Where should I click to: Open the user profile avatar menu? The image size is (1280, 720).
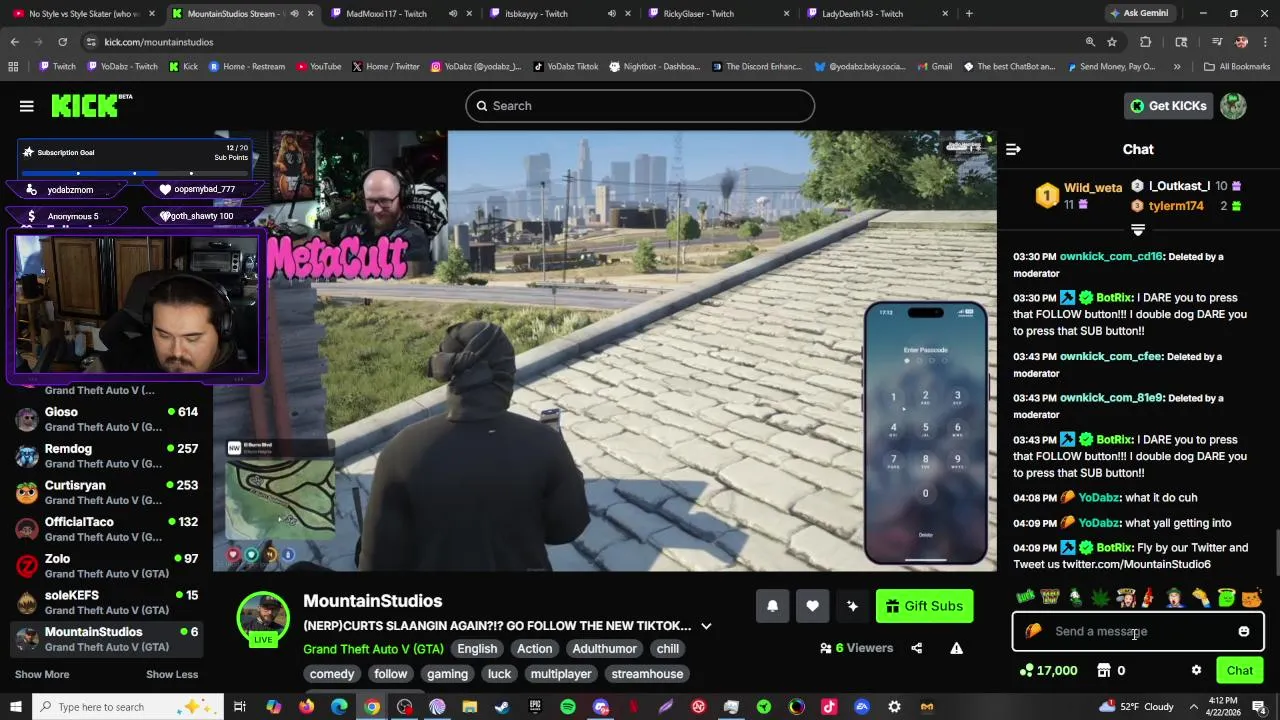click(x=1233, y=106)
